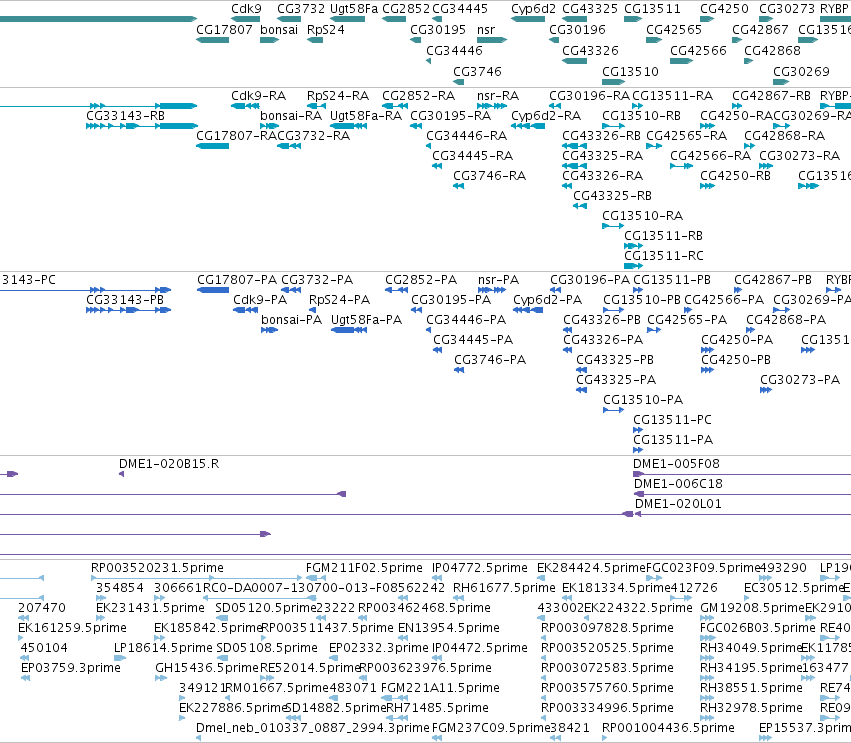851x743 pixels.
Task: Select the RP003520231.5prime EST label
Action: [x=157, y=568]
